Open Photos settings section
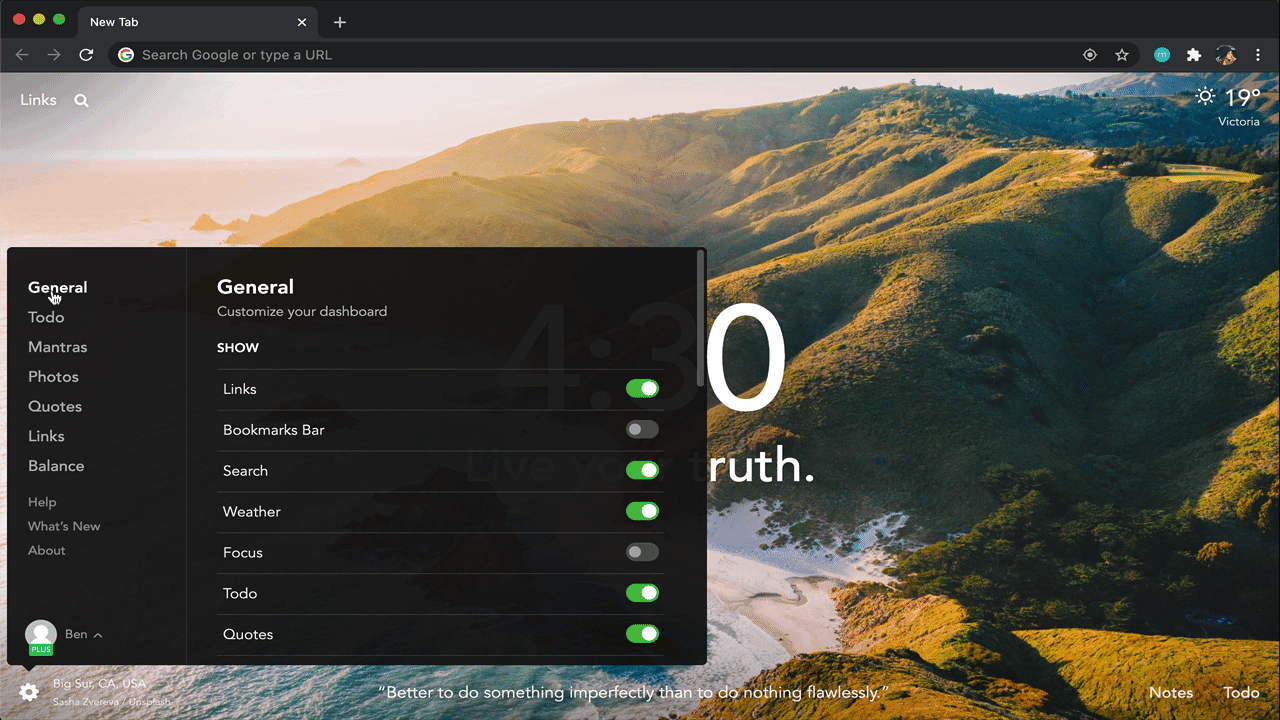1280x720 pixels. pos(53,377)
